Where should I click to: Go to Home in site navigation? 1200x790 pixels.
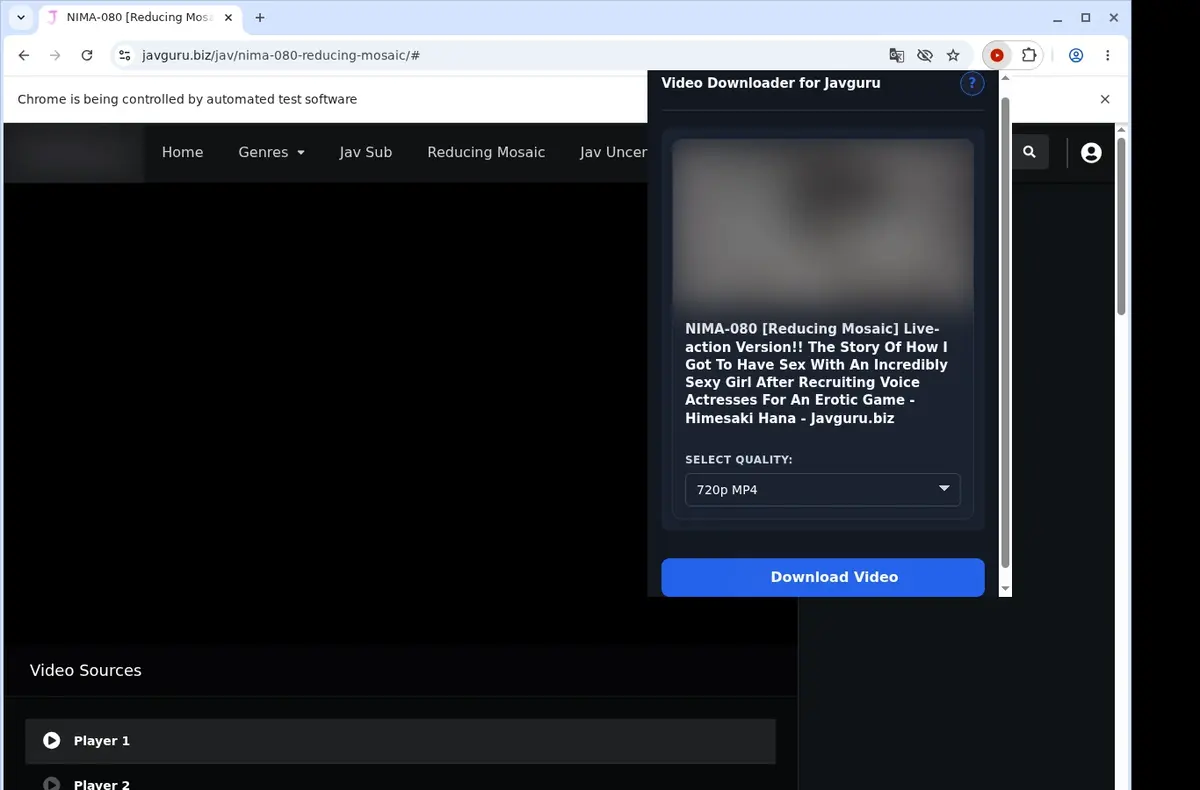(x=182, y=152)
